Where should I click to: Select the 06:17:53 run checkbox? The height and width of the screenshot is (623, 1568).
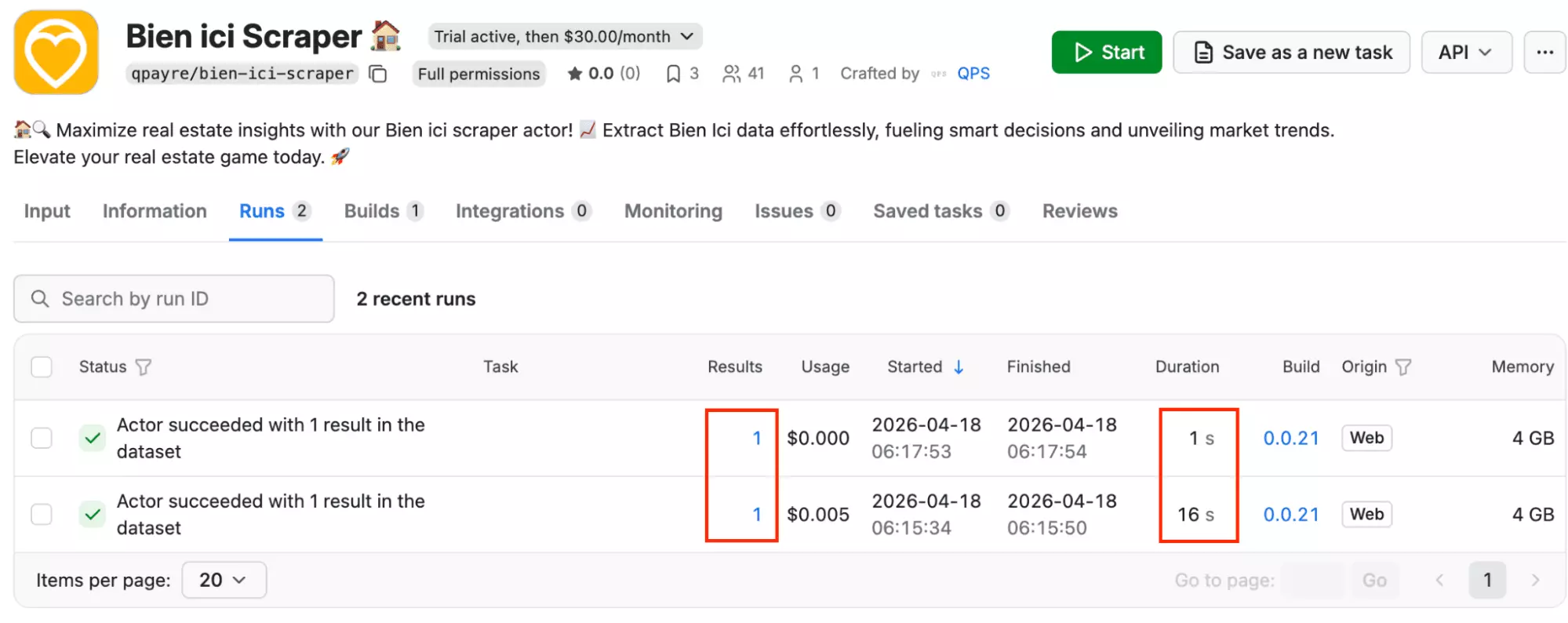click(x=42, y=438)
